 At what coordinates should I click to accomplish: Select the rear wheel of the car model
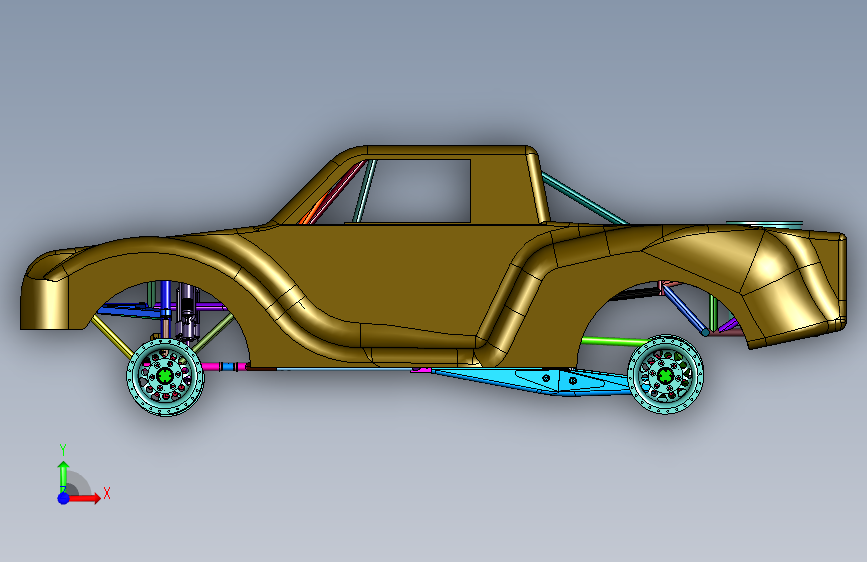tap(665, 374)
